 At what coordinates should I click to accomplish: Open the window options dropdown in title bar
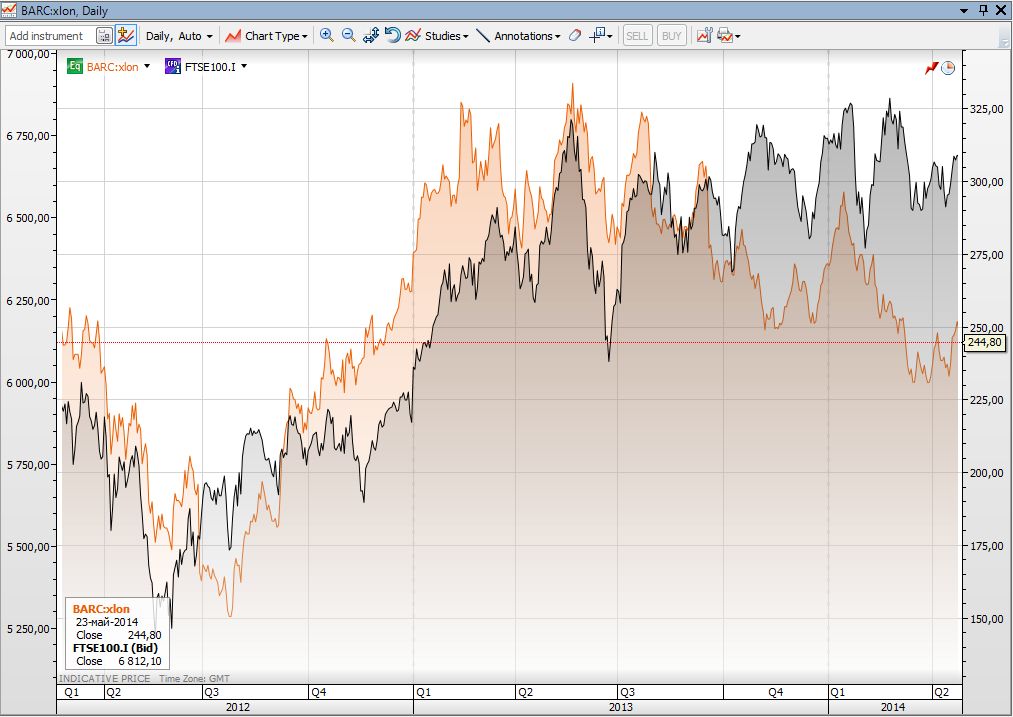pyautogui.click(x=964, y=10)
